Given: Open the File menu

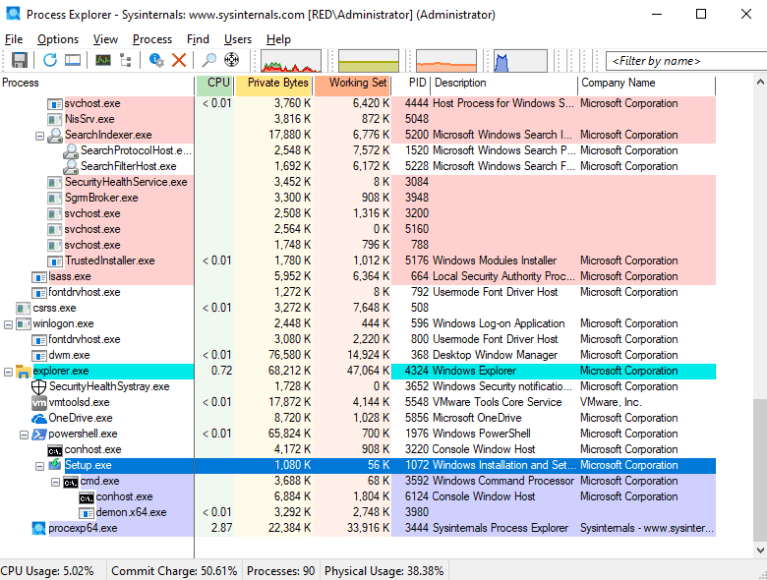Looking at the screenshot, I should point(14,39).
